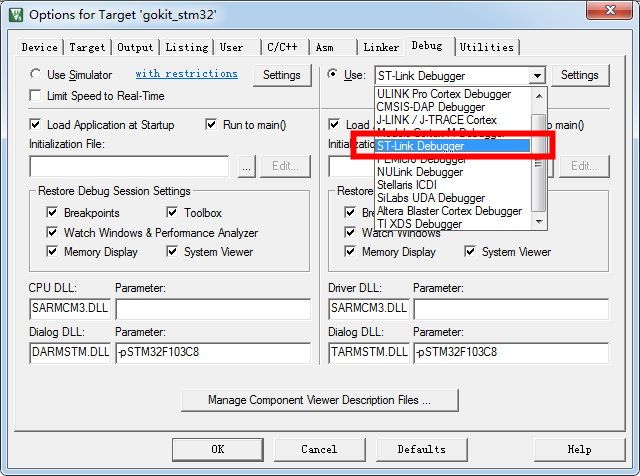Enable Limit Speed to Real-Time checkbox
Screen dimensions: 640x476
pyautogui.click(x=37, y=96)
